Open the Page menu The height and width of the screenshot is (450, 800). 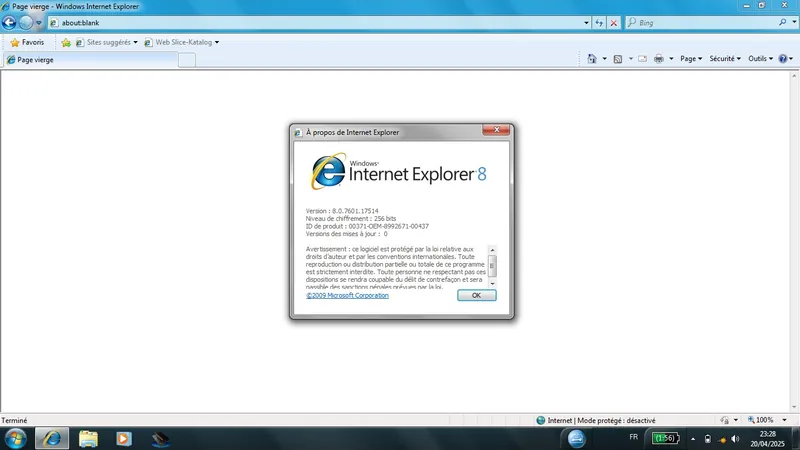pyautogui.click(x=691, y=59)
